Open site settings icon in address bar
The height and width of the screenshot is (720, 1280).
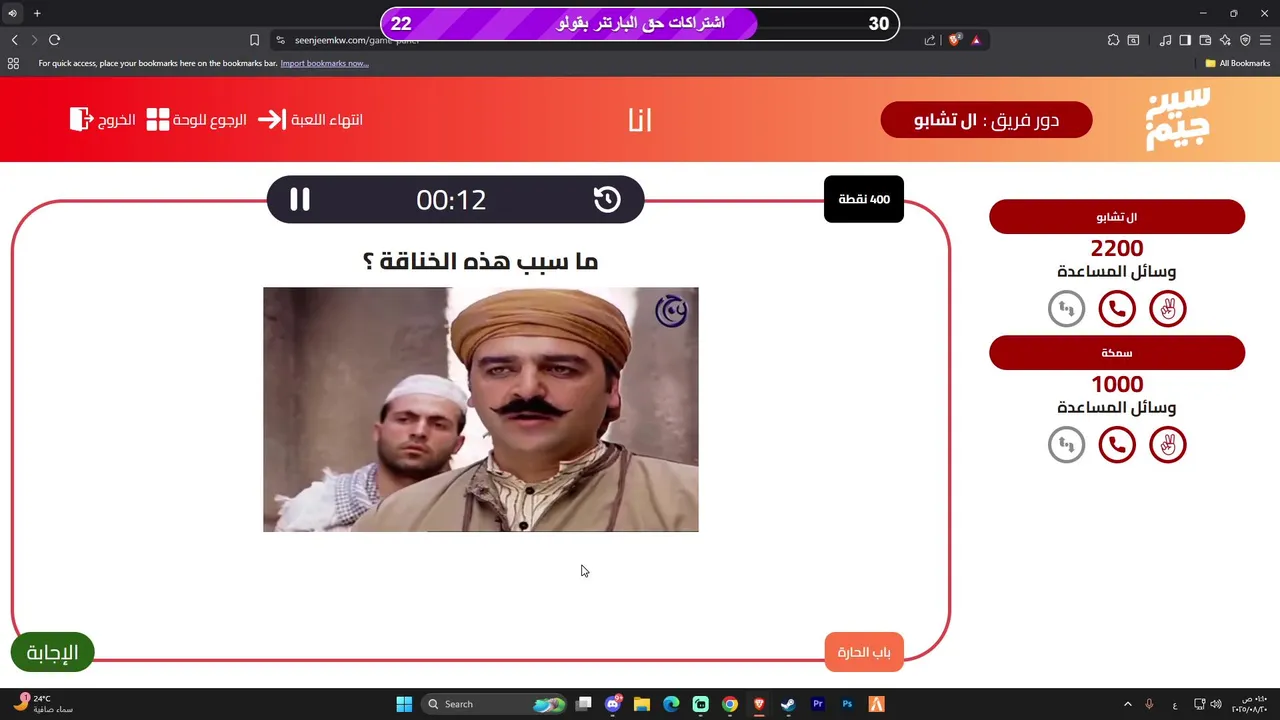tap(280, 40)
